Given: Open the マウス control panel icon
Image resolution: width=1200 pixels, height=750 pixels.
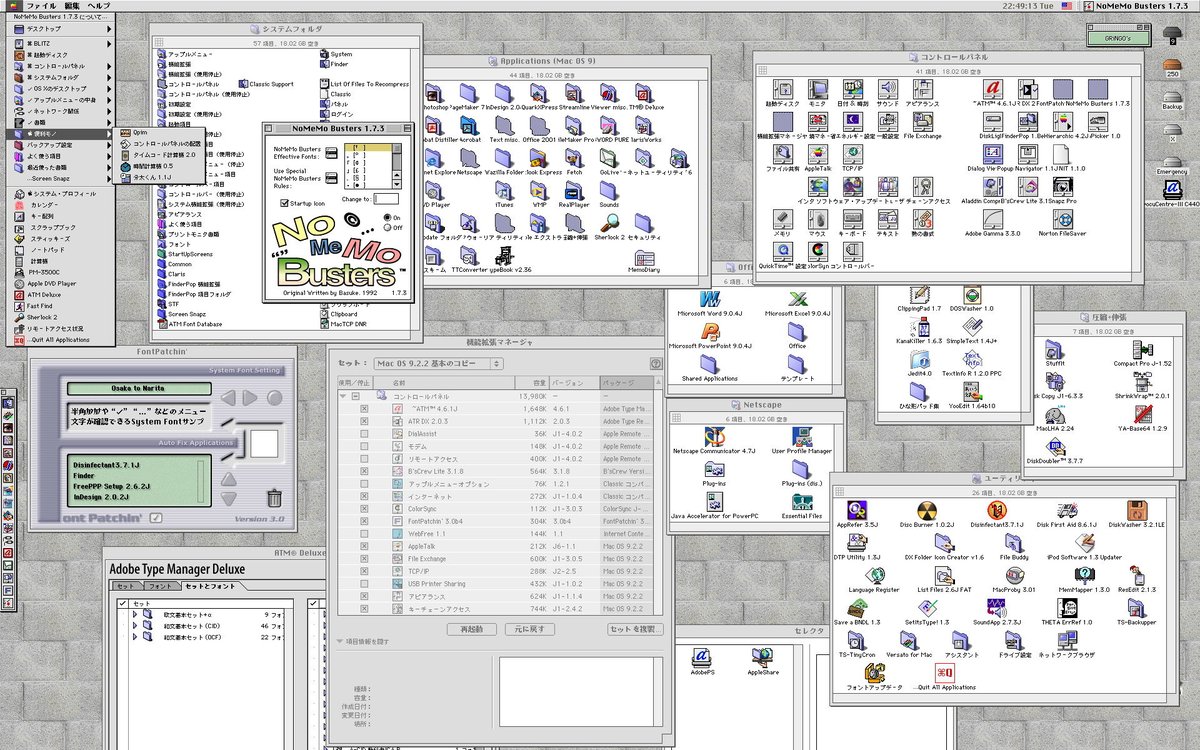Looking at the screenshot, I should tap(819, 220).
